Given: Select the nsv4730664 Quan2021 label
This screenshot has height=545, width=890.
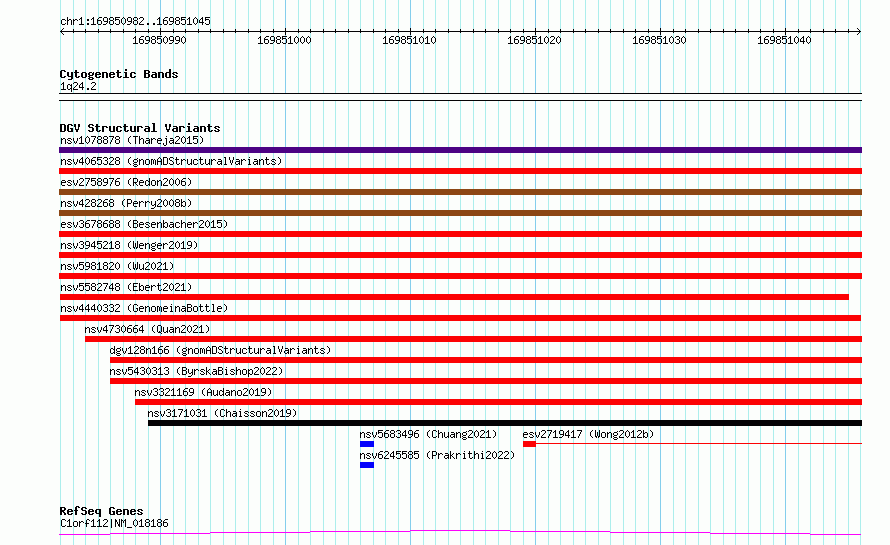Looking at the screenshot, I should [x=147, y=329].
